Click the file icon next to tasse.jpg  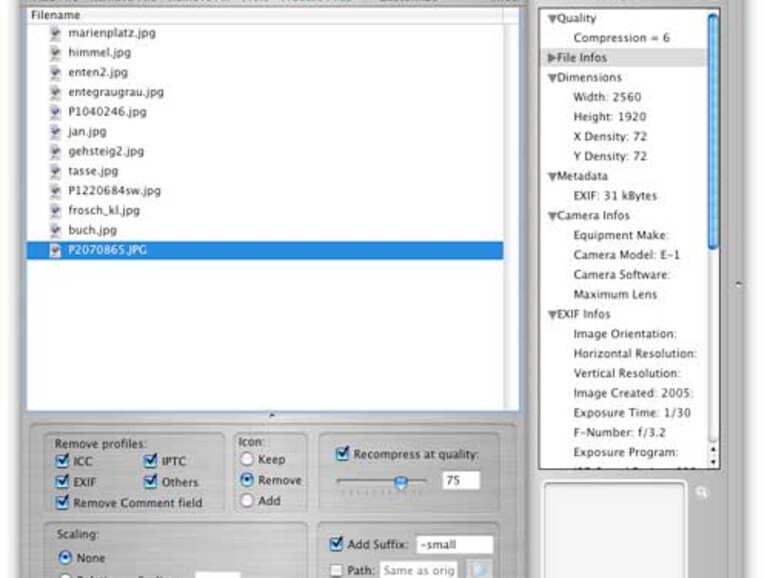click(55, 171)
